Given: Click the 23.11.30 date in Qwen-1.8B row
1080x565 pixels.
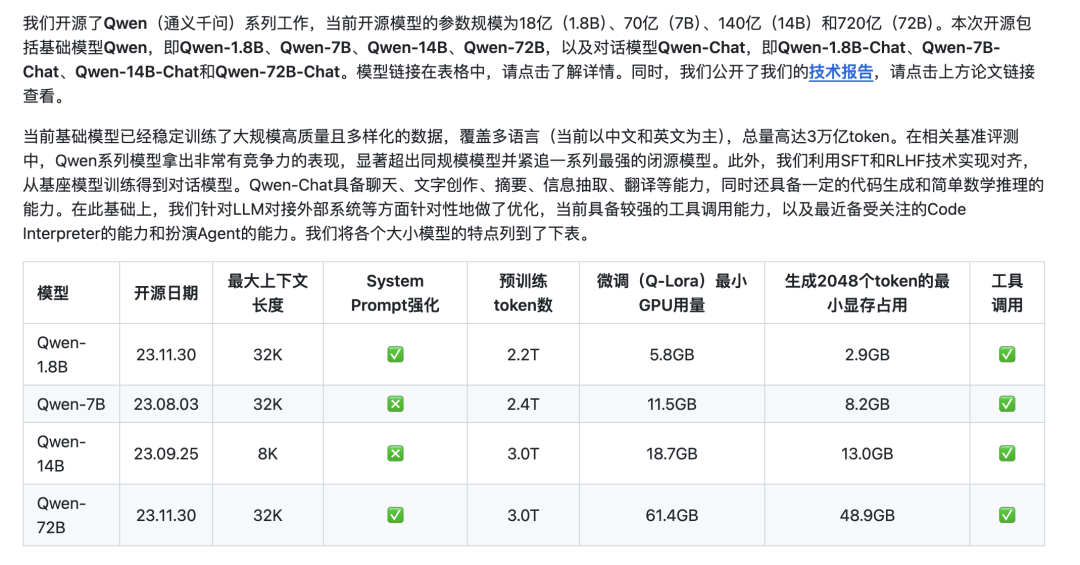Looking at the screenshot, I should (166, 355).
